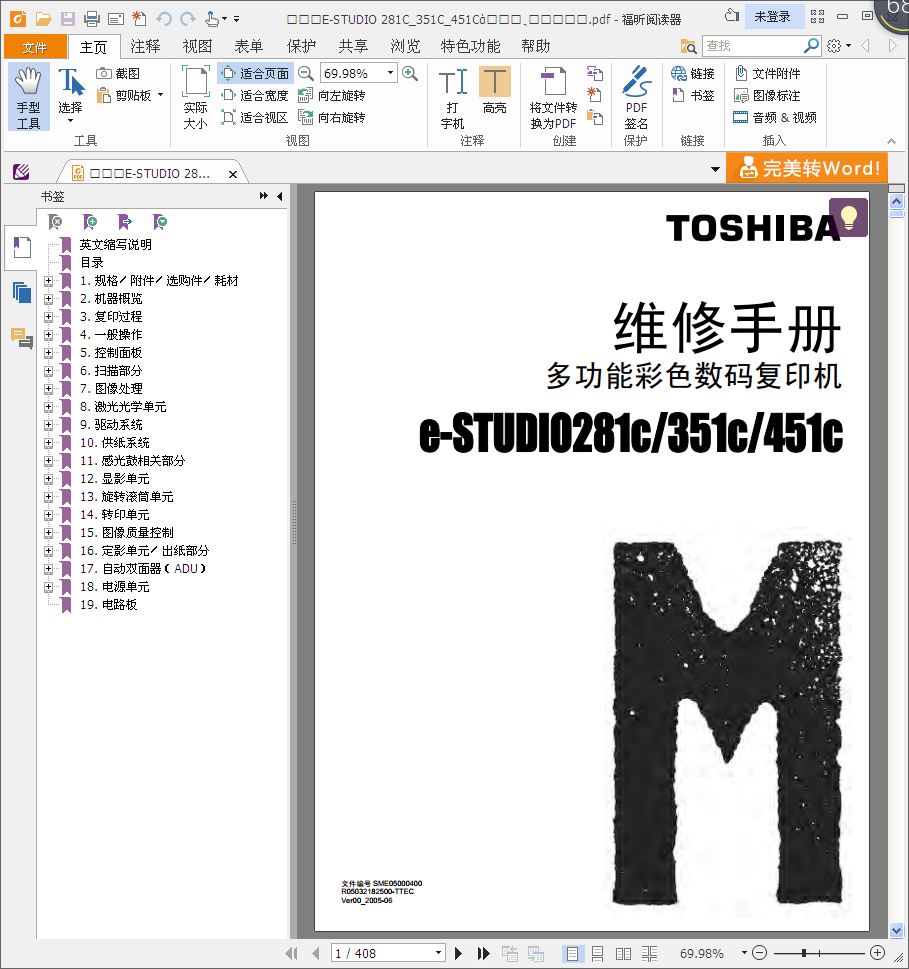Click the zoom in magnifier icon
909x969 pixels.
410,74
